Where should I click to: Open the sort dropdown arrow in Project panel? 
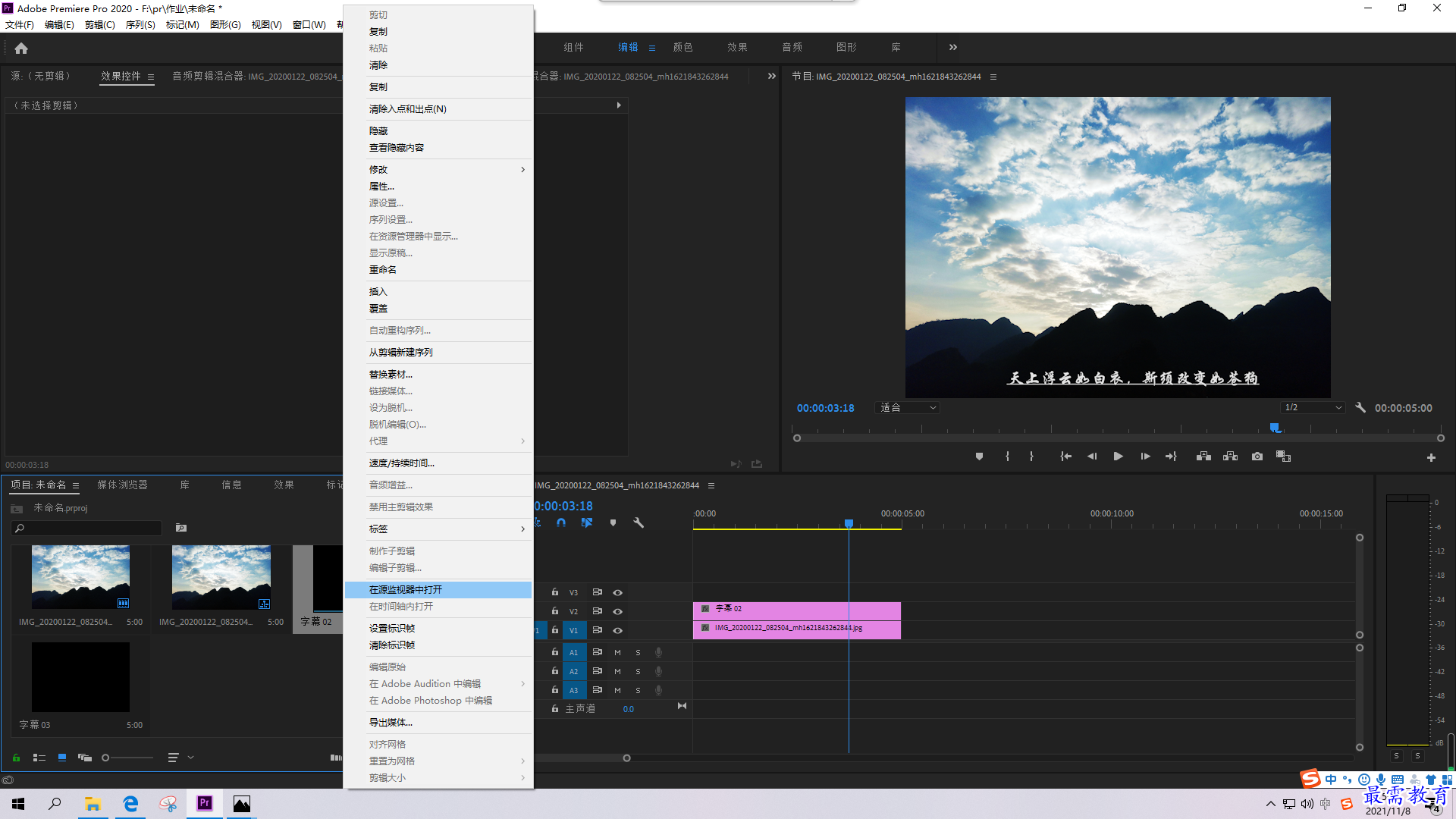pos(191,758)
